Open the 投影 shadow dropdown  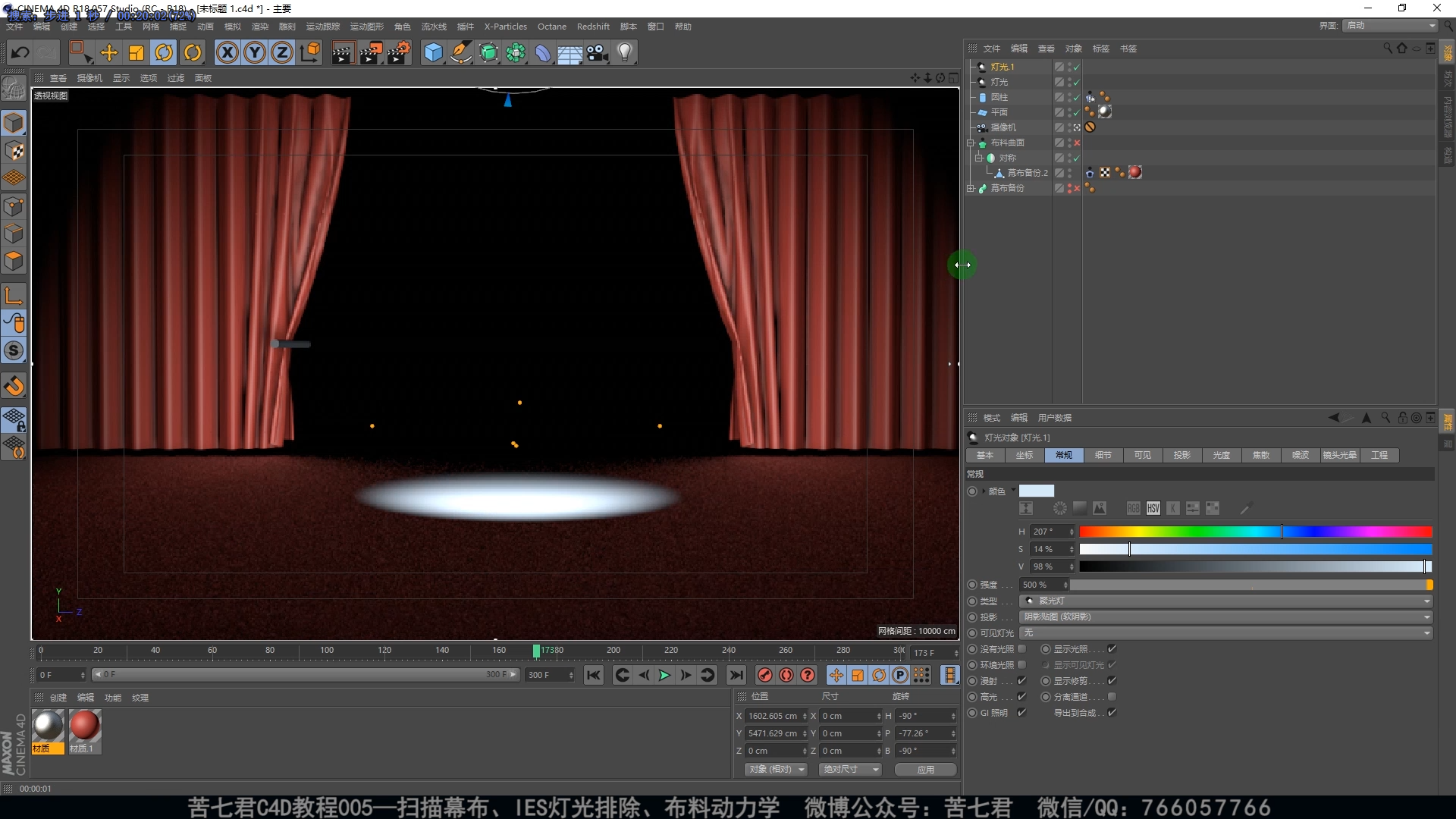tap(1225, 617)
